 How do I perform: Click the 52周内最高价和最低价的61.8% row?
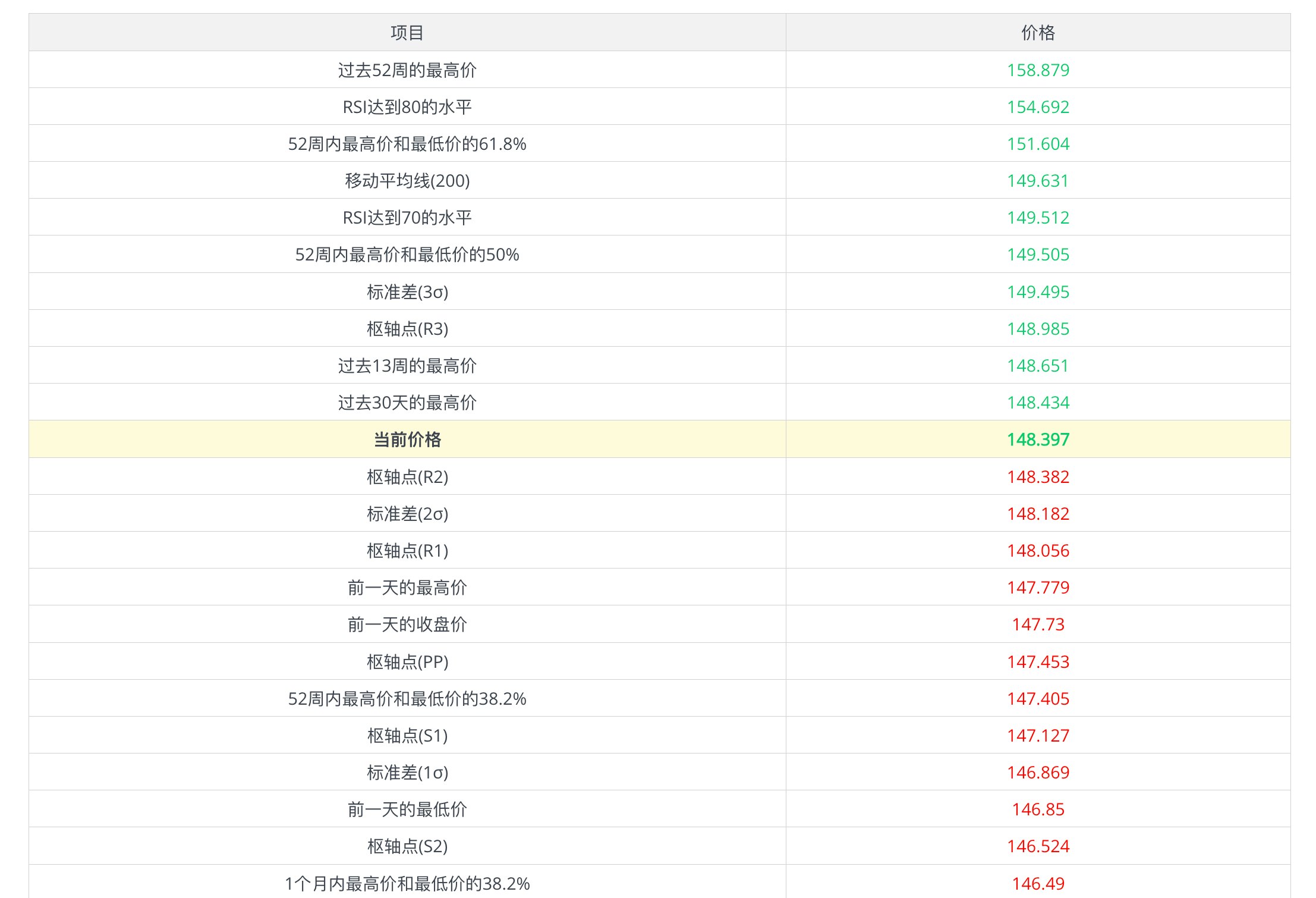[x=408, y=143]
